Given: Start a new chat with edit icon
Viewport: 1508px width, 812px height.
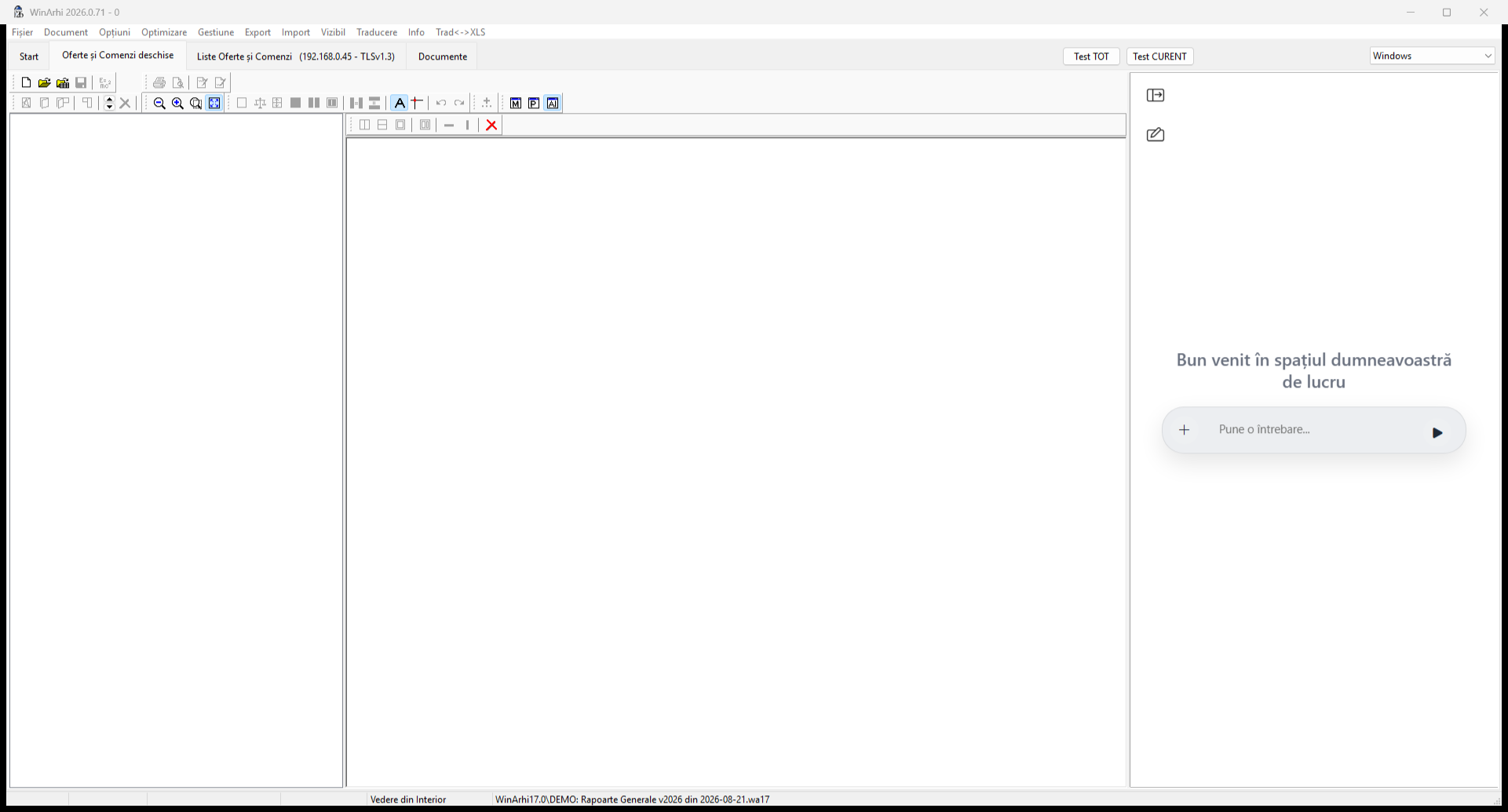Looking at the screenshot, I should pos(1156,135).
